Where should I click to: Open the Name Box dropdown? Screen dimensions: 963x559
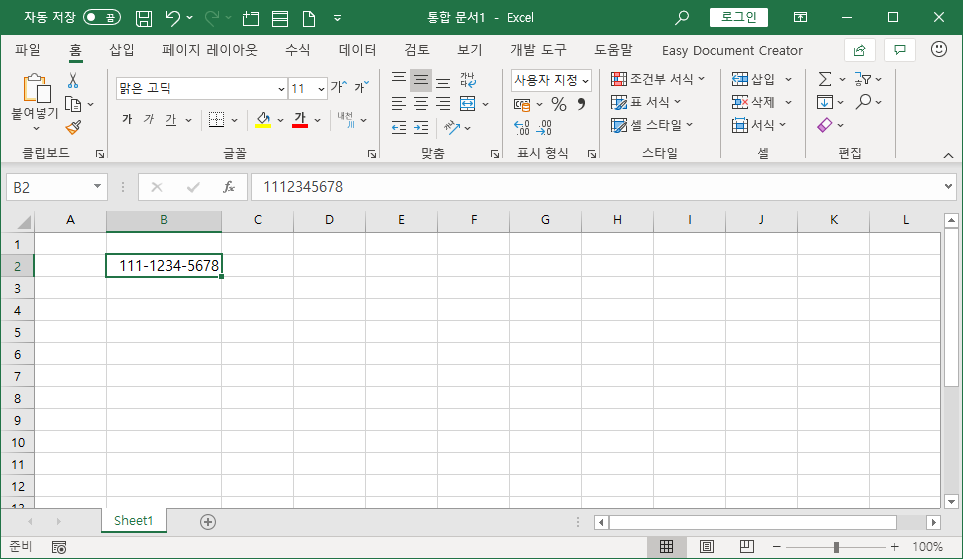tap(97, 186)
